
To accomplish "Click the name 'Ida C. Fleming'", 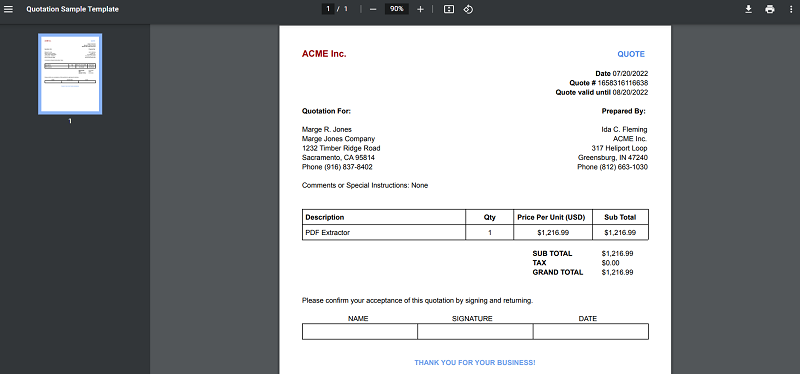I will pos(624,130).
